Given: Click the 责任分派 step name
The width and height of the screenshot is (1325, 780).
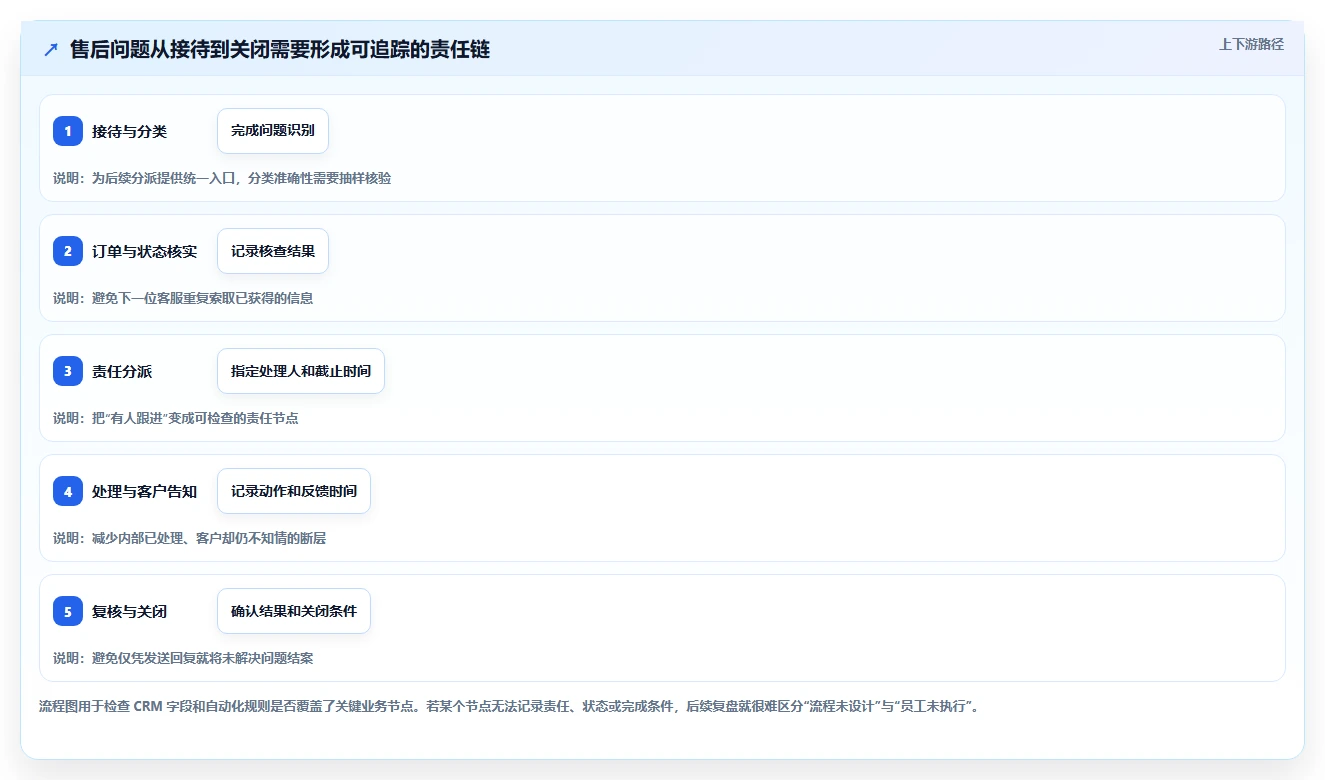Looking at the screenshot, I should [122, 371].
